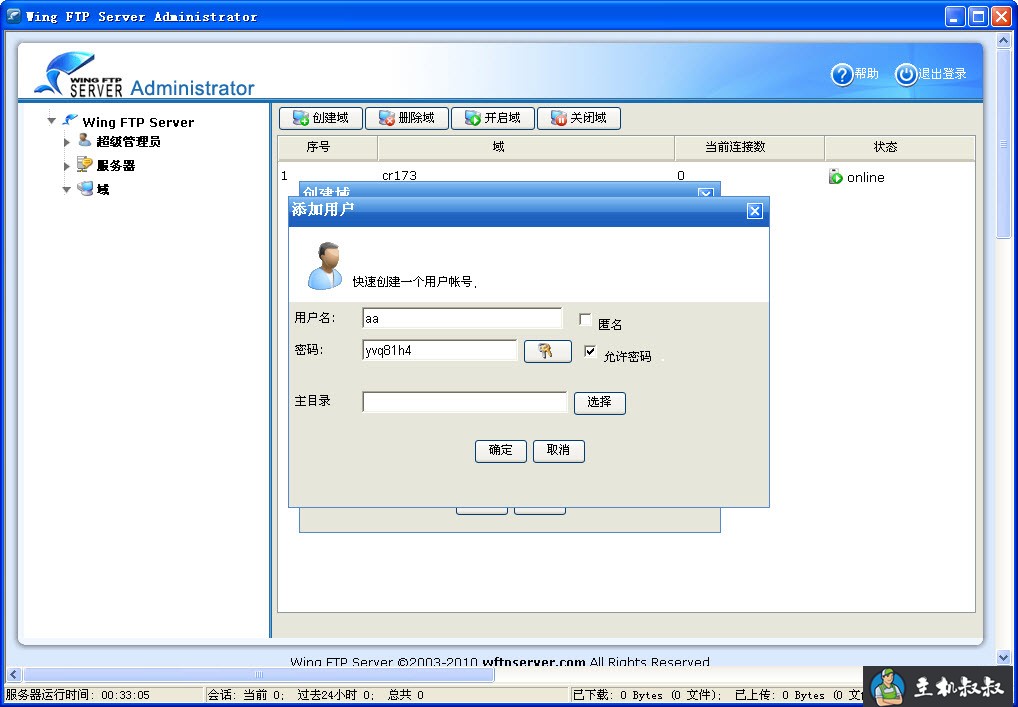
Task: Click the 关闭域 (stop domain) button
Action: (578, 118)
